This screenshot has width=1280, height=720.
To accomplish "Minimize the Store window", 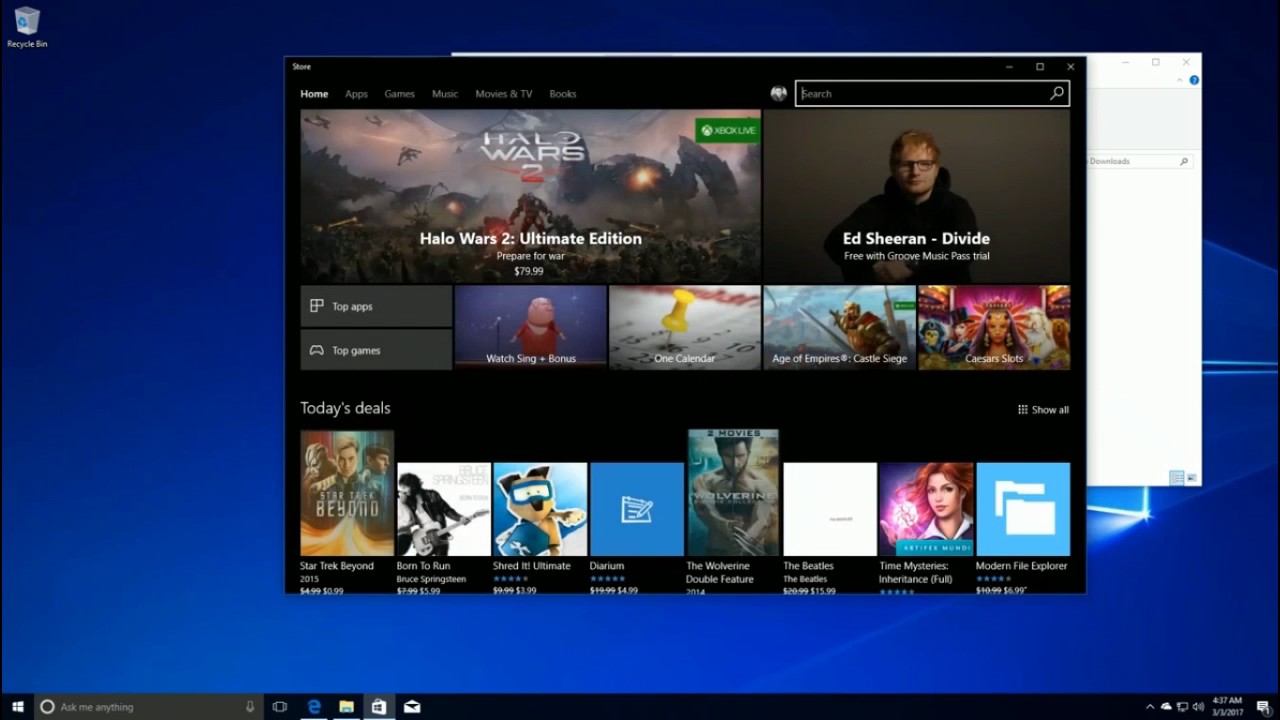I will [1009, 67].
